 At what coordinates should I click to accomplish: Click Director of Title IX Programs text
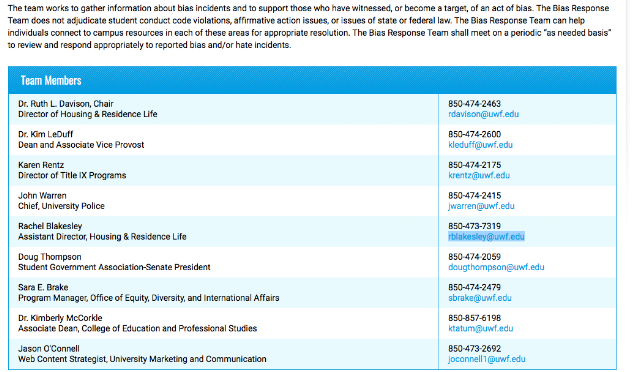[x=72, y=176]
